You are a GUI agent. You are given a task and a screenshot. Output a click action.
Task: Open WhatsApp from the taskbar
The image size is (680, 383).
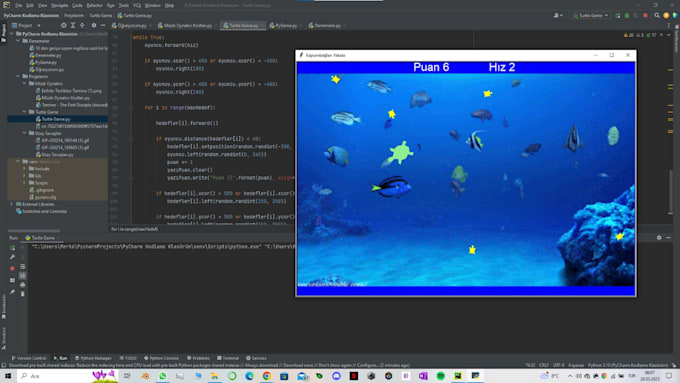click(163, 376)
